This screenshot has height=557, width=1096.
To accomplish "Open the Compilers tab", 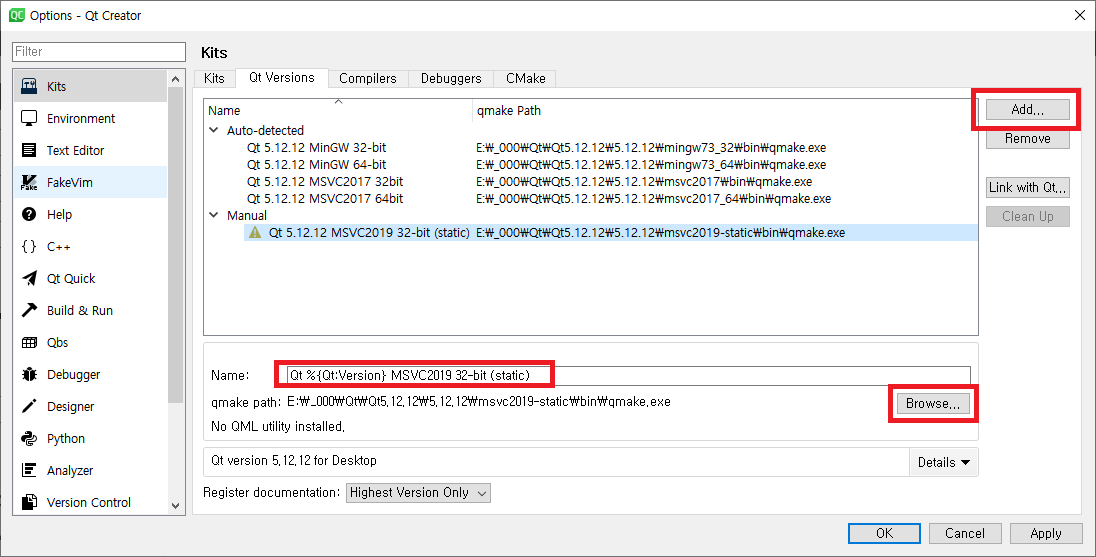I will (368, 78).
